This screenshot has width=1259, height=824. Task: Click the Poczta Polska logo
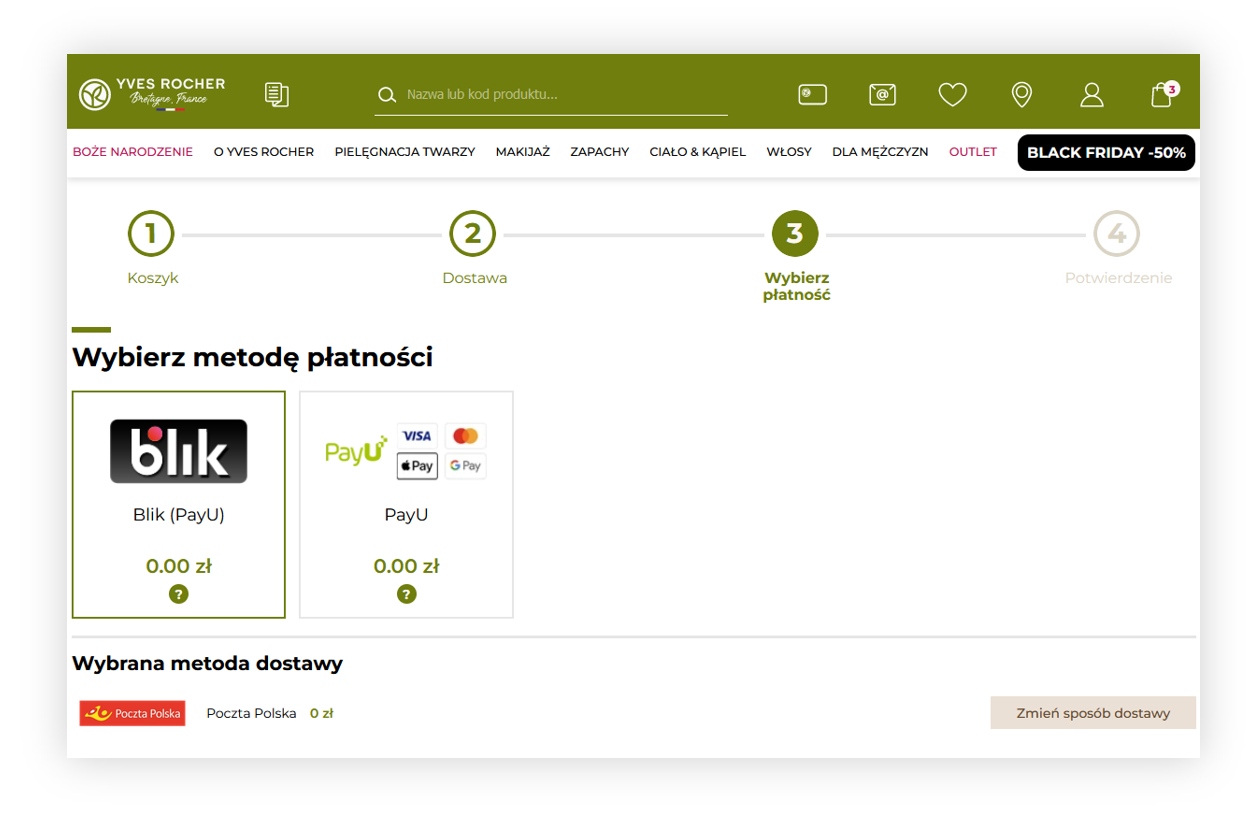[x=133, y=714]
